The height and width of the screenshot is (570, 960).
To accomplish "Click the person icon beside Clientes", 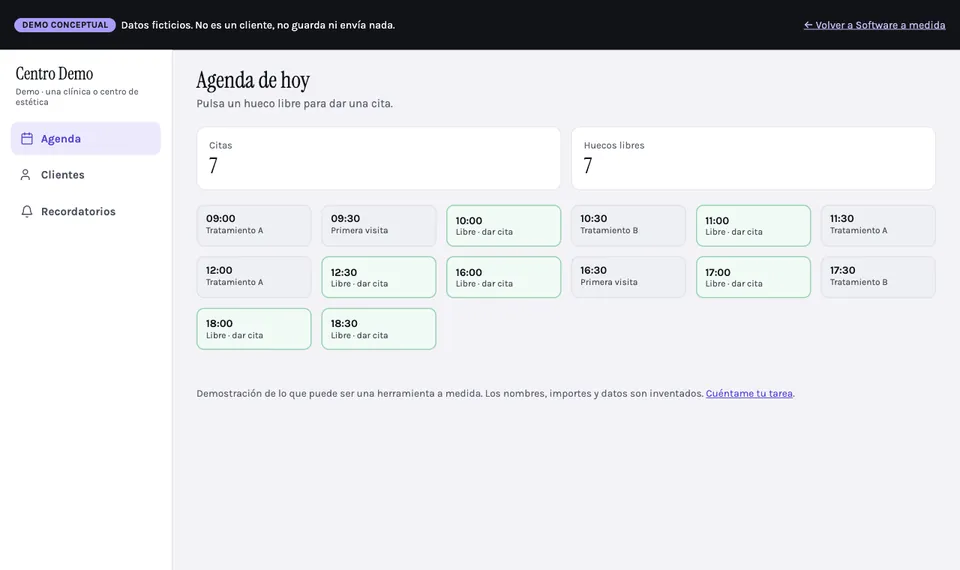I will coord(25,174).
